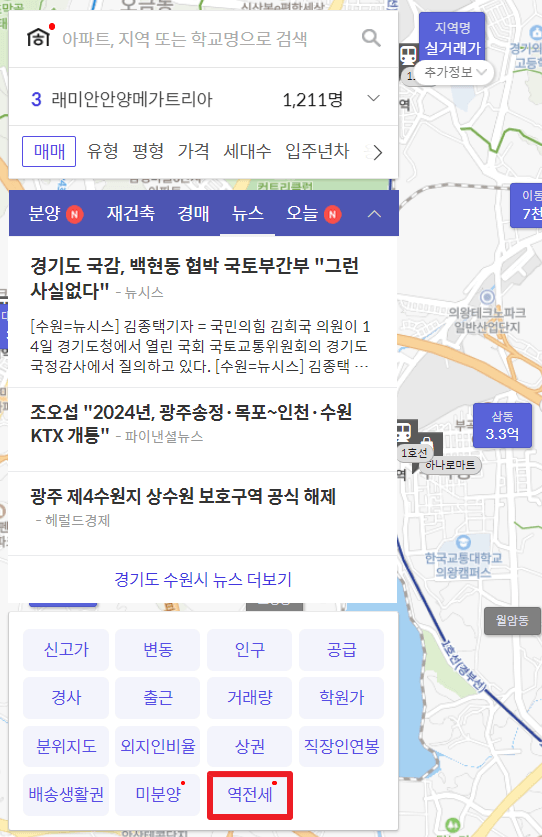Expand the 래미안안양메가트리아 ranking dropdown
This screenshot has width=542, height=837.
point(374,98)
